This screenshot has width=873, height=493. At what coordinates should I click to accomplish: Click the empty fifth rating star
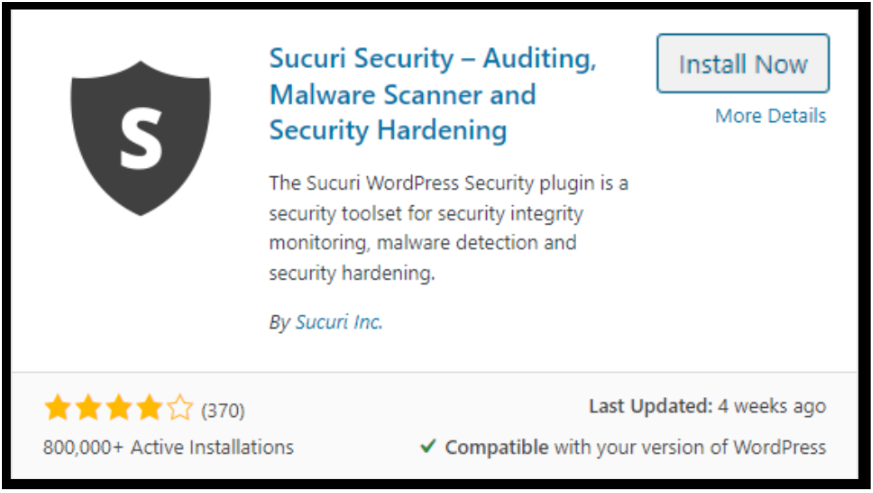180,408
